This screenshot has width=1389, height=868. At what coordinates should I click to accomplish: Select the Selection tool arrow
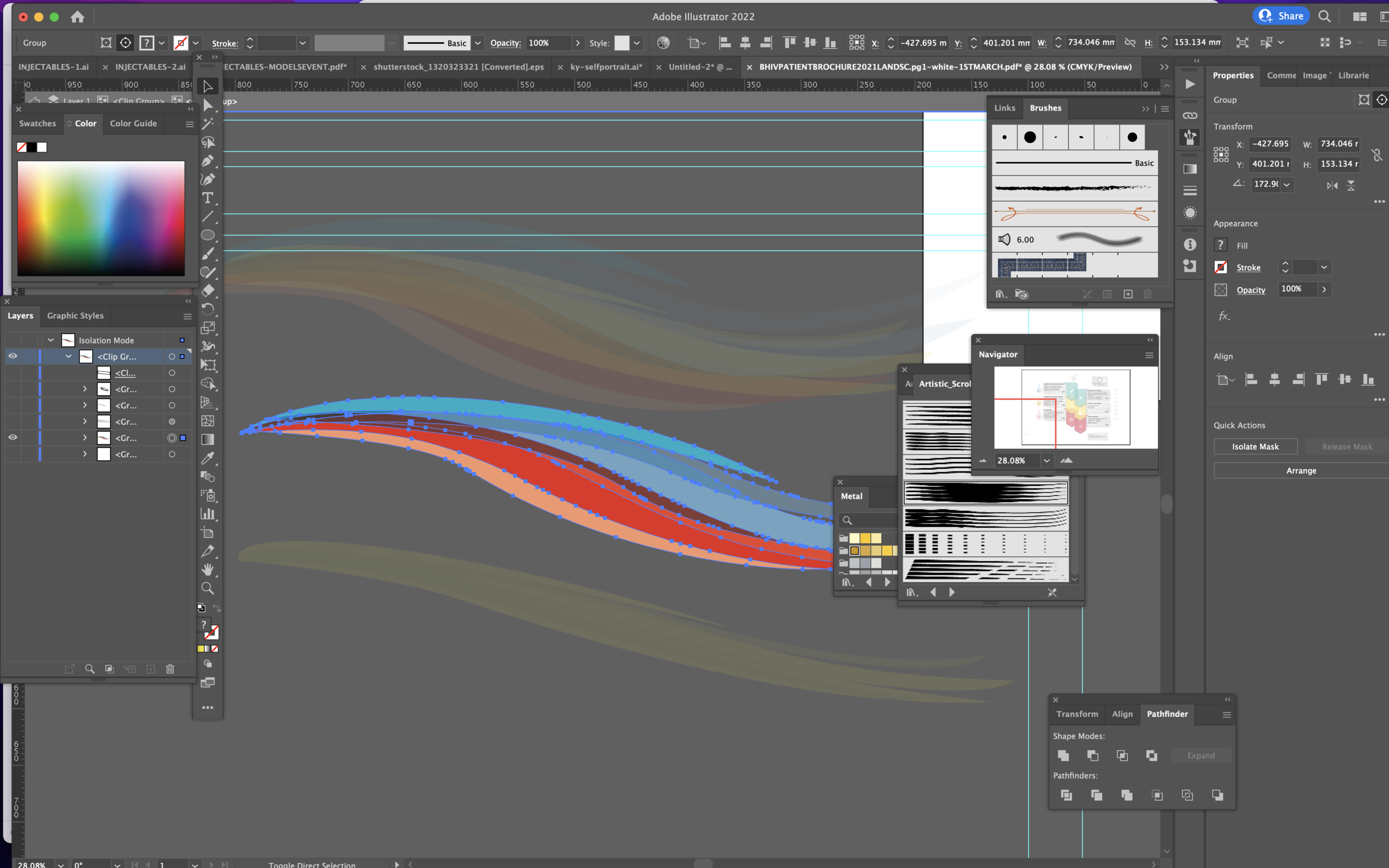(x=208, y=86)
